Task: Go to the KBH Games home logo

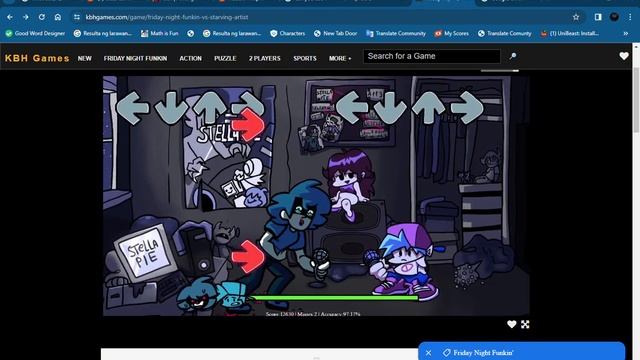Action: pyautogui.click(x=37, y=58)
